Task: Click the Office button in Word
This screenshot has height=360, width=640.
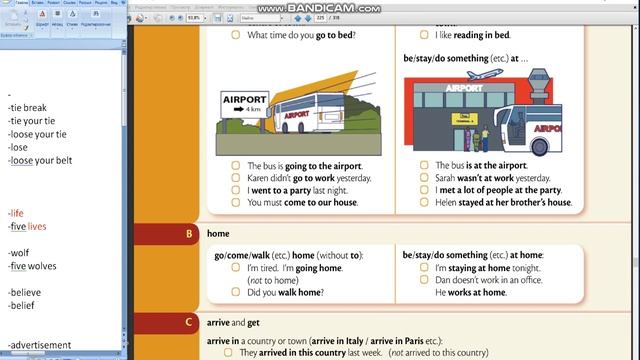Action: (7, 2)
